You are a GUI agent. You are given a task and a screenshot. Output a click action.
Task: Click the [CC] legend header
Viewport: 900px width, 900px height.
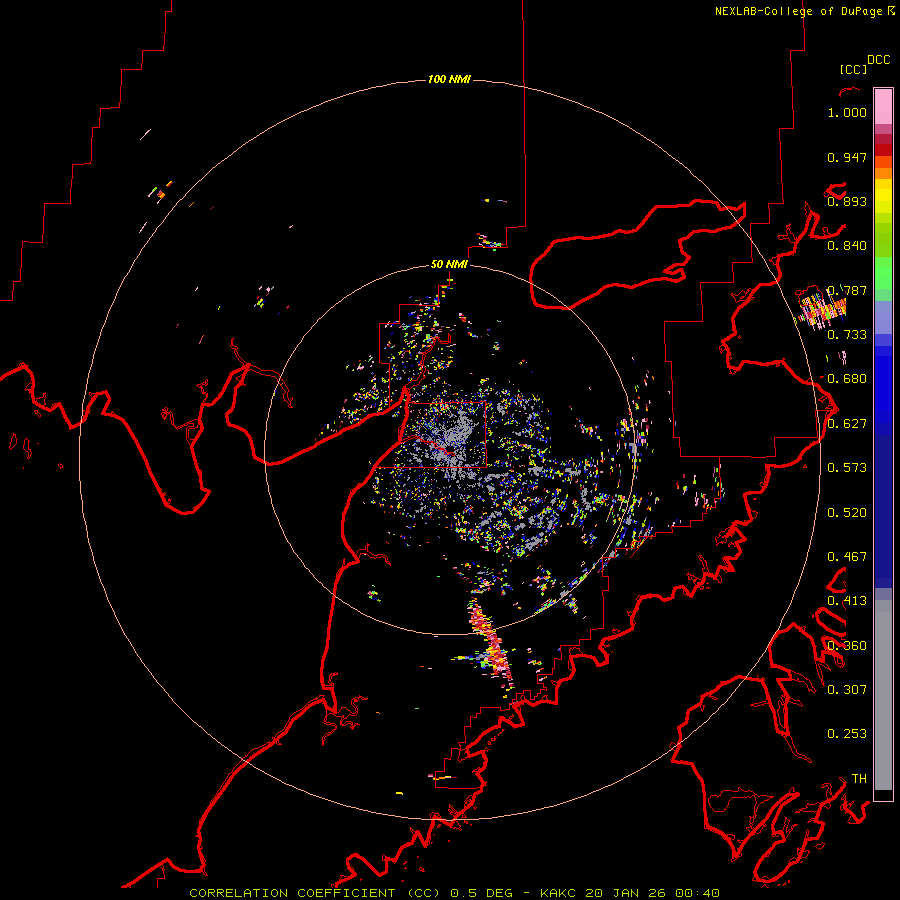point(853,69)
